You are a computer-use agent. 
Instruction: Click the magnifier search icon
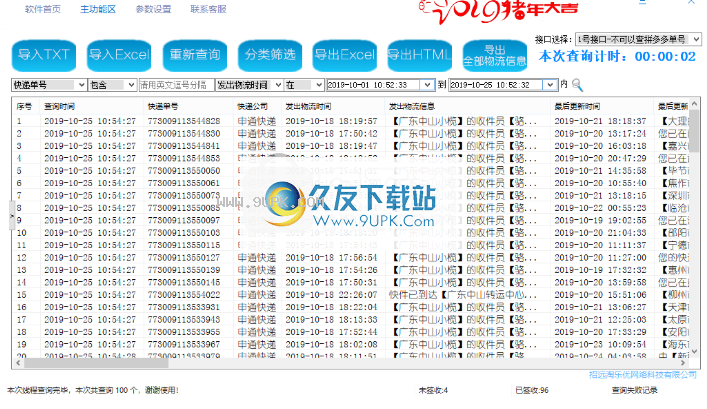(x=577, y=85)
